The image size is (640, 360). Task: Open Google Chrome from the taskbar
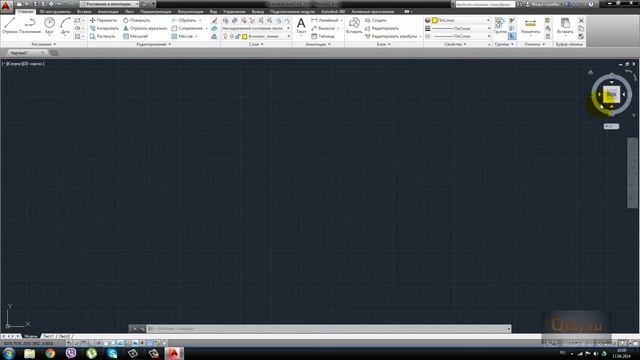[50, 353]
